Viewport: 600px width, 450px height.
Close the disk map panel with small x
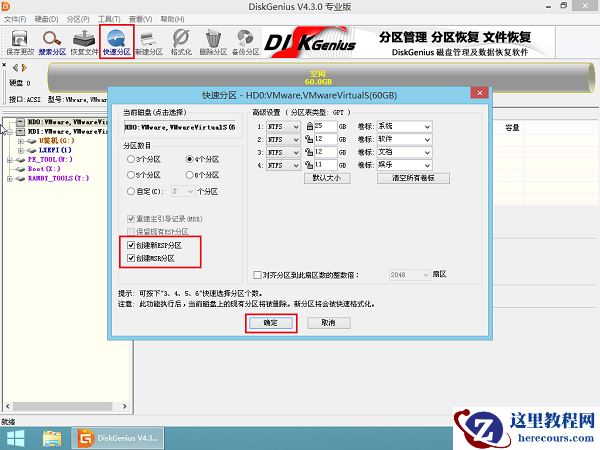click(x=4, y=65)
